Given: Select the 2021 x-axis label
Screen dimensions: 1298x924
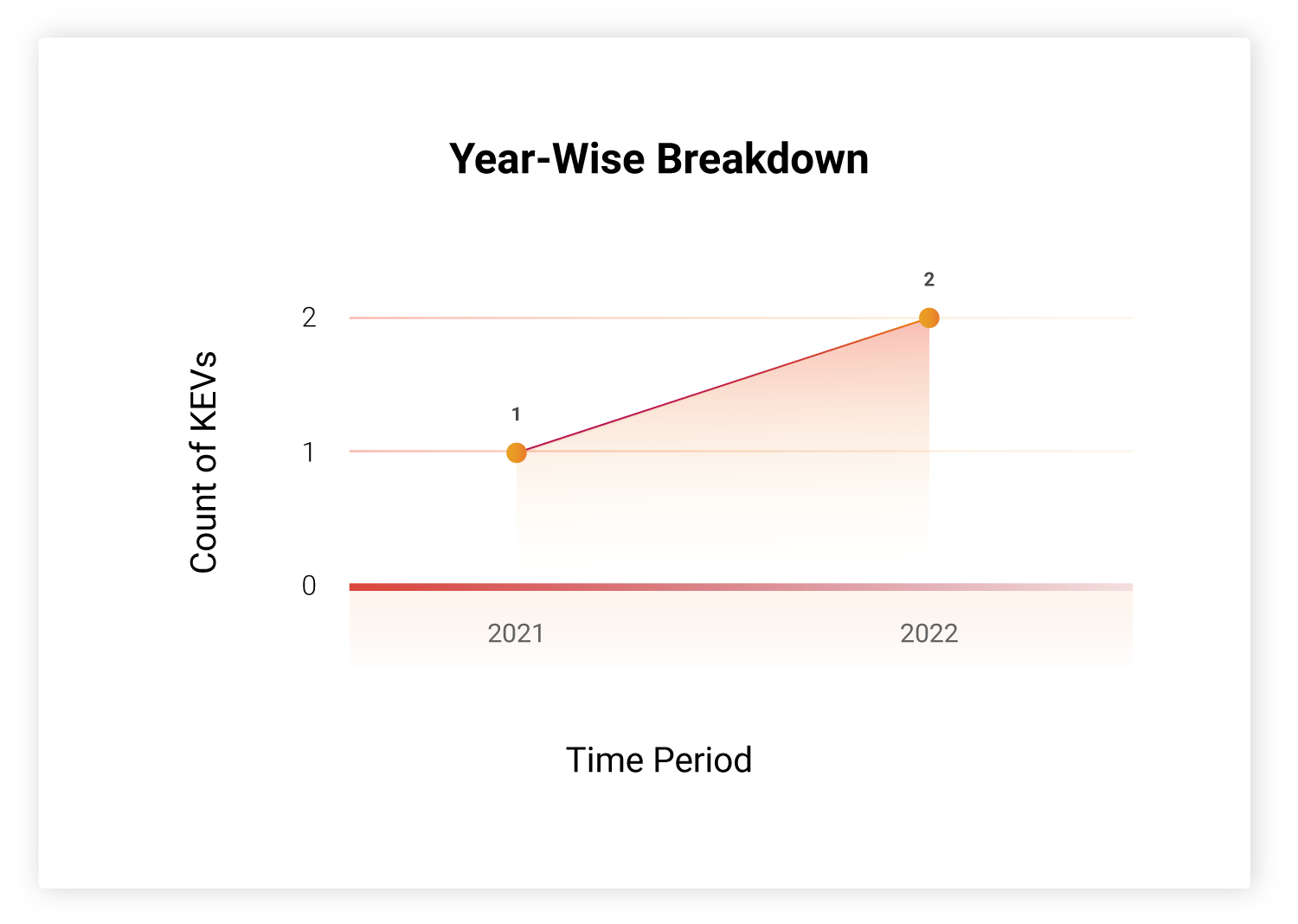Looking at the screenshot, I should point(516,633).
